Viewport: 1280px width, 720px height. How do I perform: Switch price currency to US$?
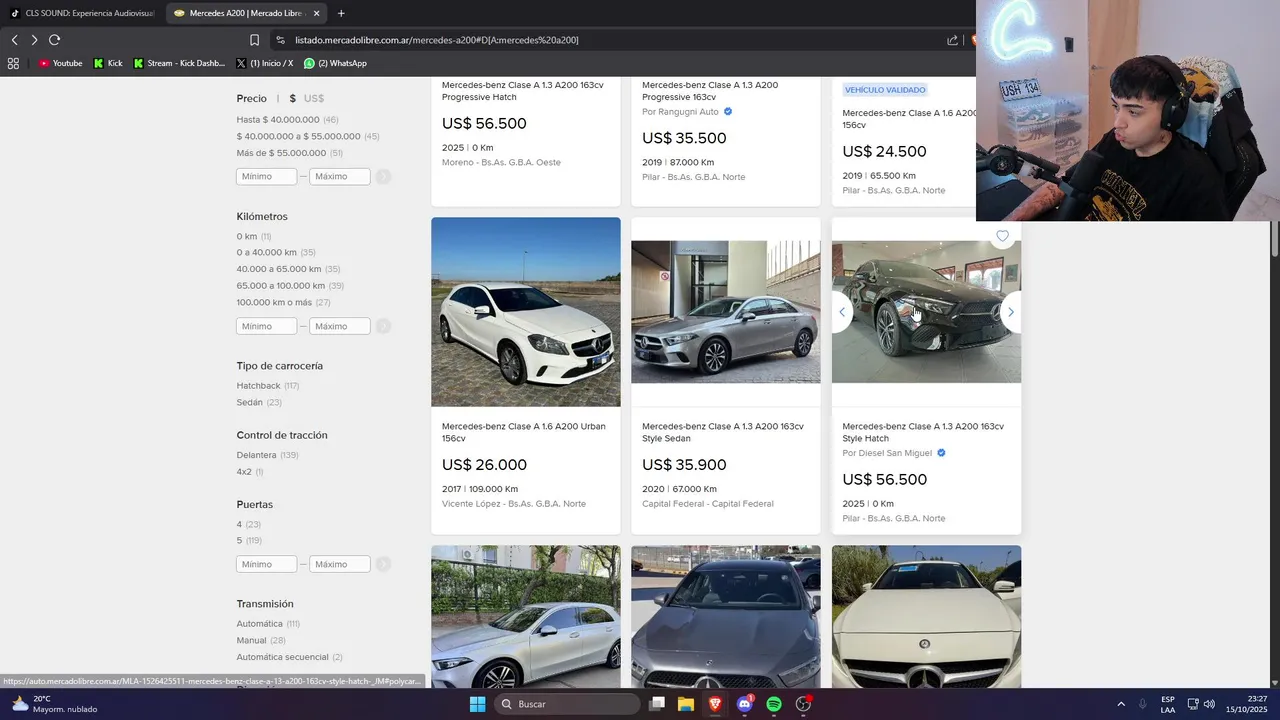(x=314, y=98)
